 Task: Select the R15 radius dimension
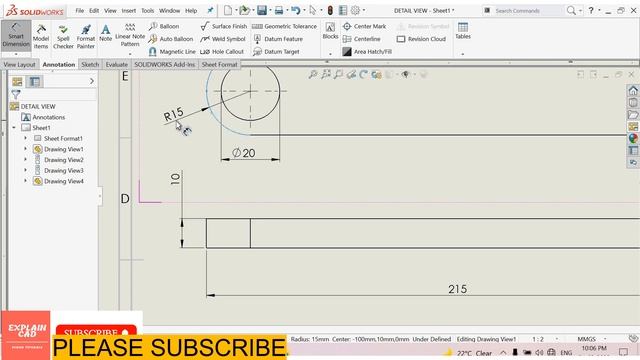(x=173, y=114)
